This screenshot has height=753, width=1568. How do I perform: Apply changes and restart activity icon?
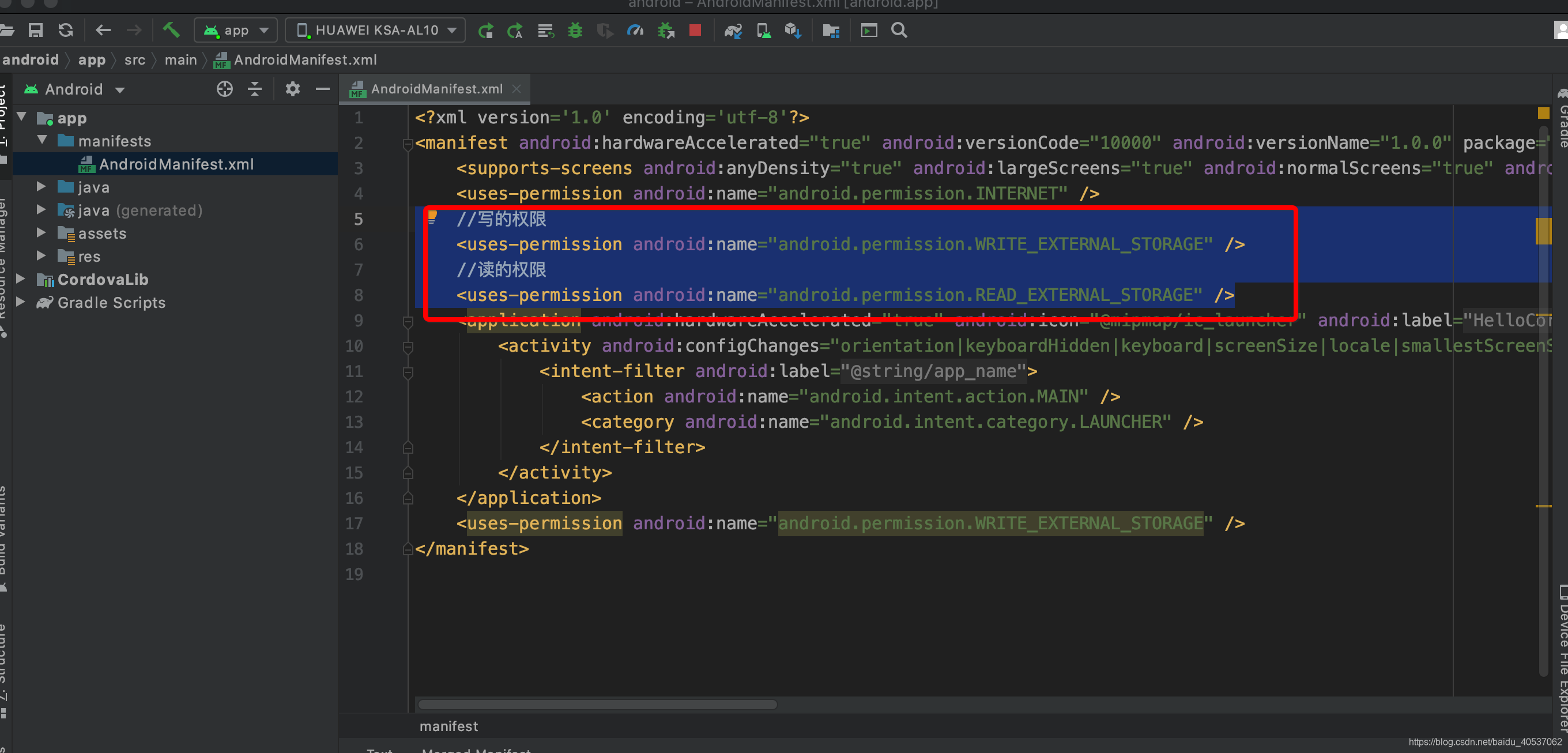coord(515,30)
